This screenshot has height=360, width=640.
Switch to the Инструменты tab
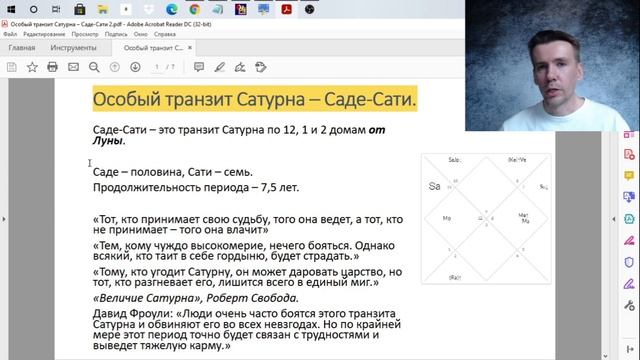73,48
